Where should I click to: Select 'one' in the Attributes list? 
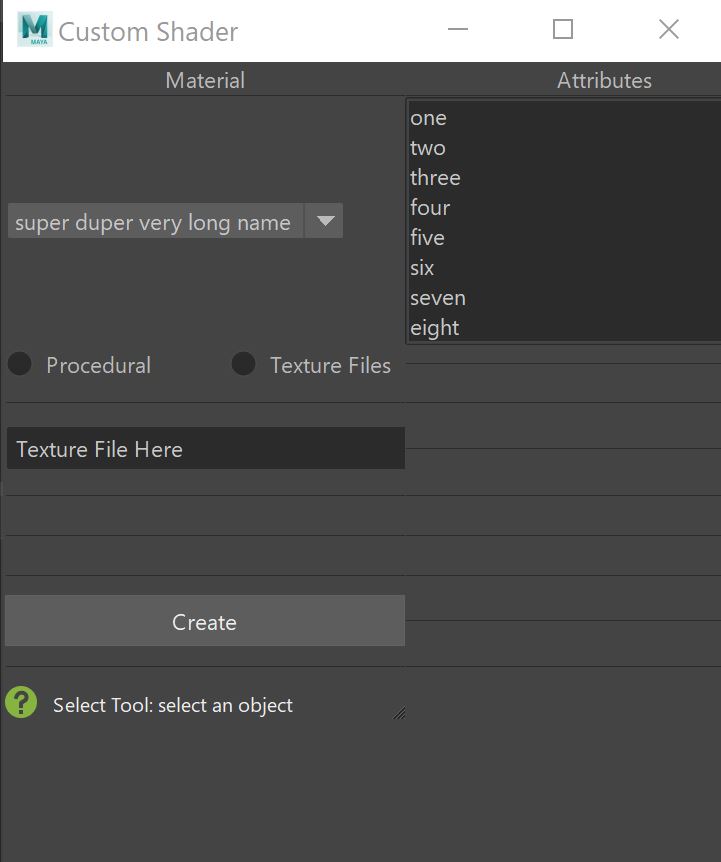(x=428, y=118)
